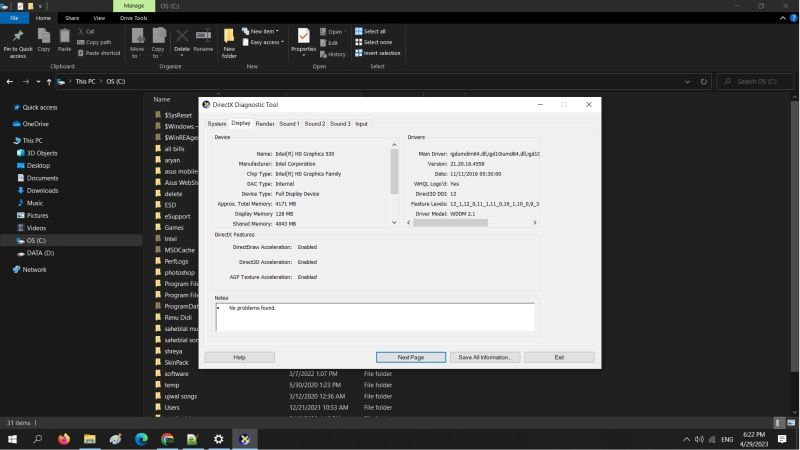Click the Name column header
Screen dimensions: 800x450
click(x=162, y=99)
